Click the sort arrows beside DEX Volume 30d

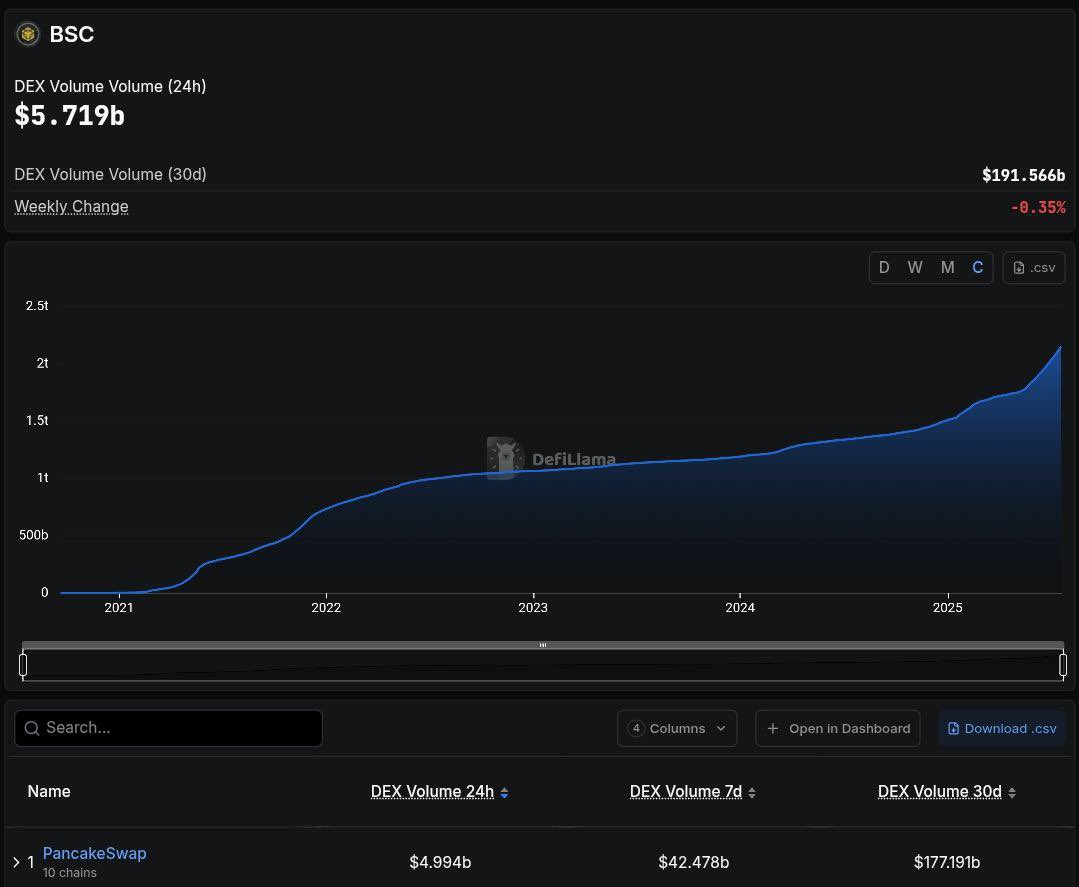coord(1012,793)
